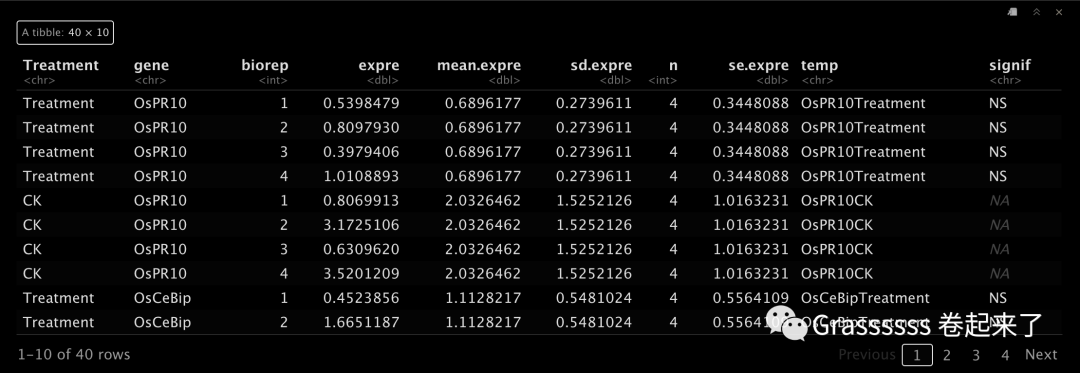Click the signif column header
The height and width of the screenshot is (373, 1080).
pyautogui.click(x=1010, y=65)
